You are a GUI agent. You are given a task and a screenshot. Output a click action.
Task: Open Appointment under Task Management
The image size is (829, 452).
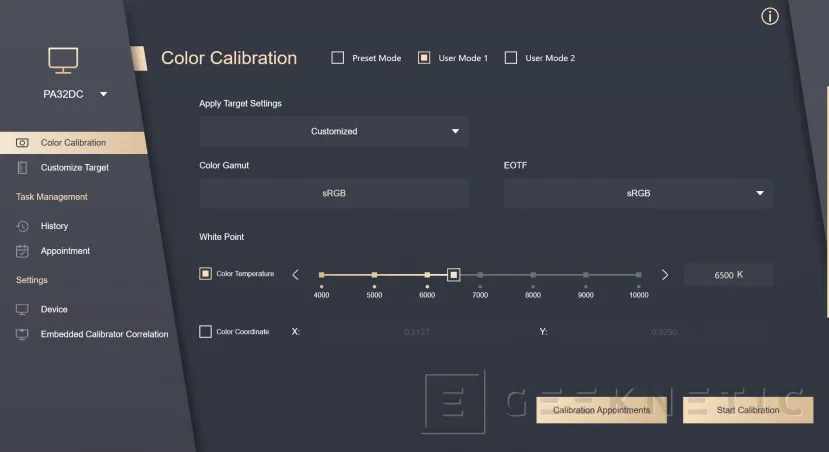[x=65, y=251]
